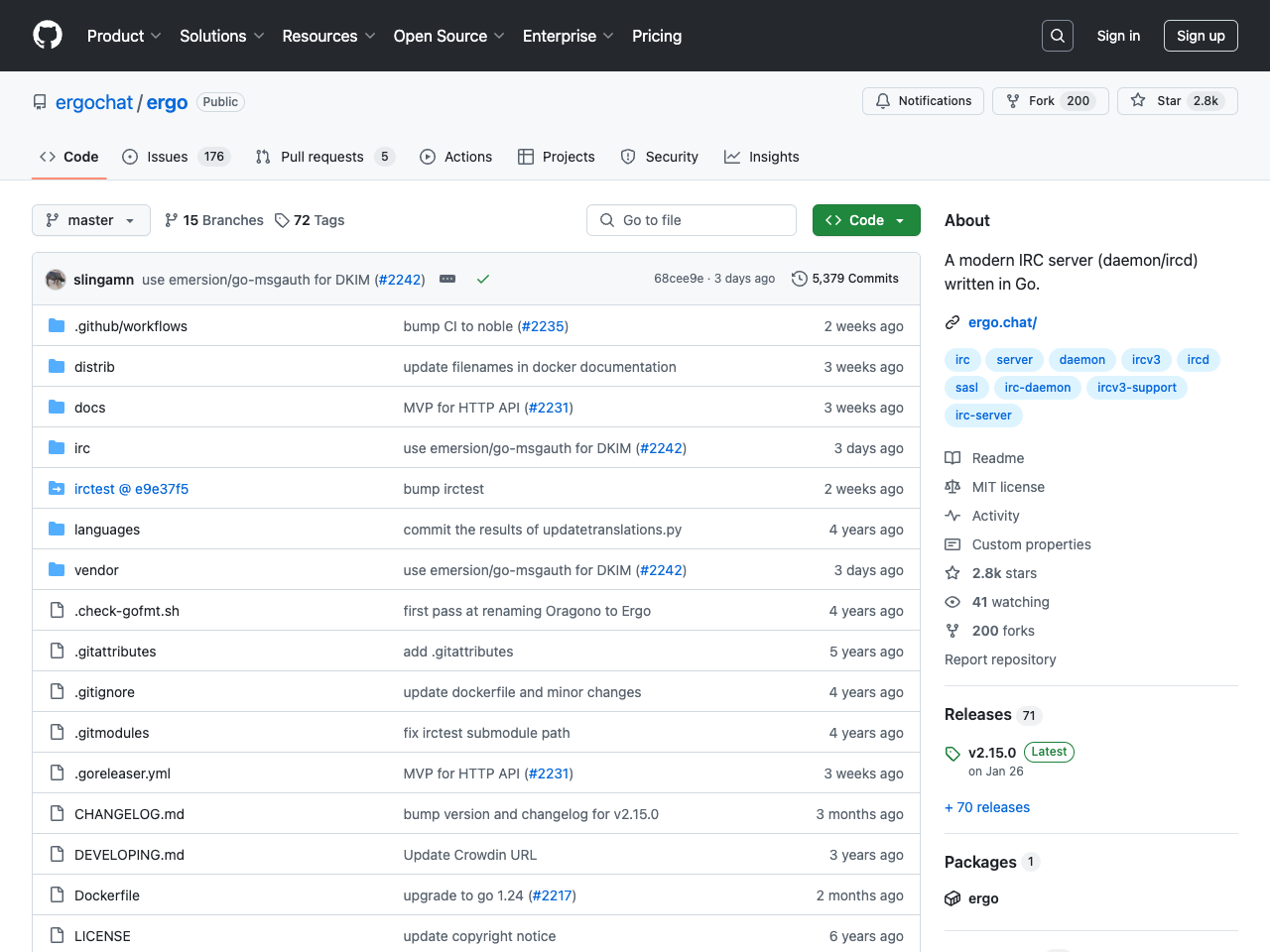Open the LICENSE file
Screen dimensions: 1270x952
click(x=102, y=936)
